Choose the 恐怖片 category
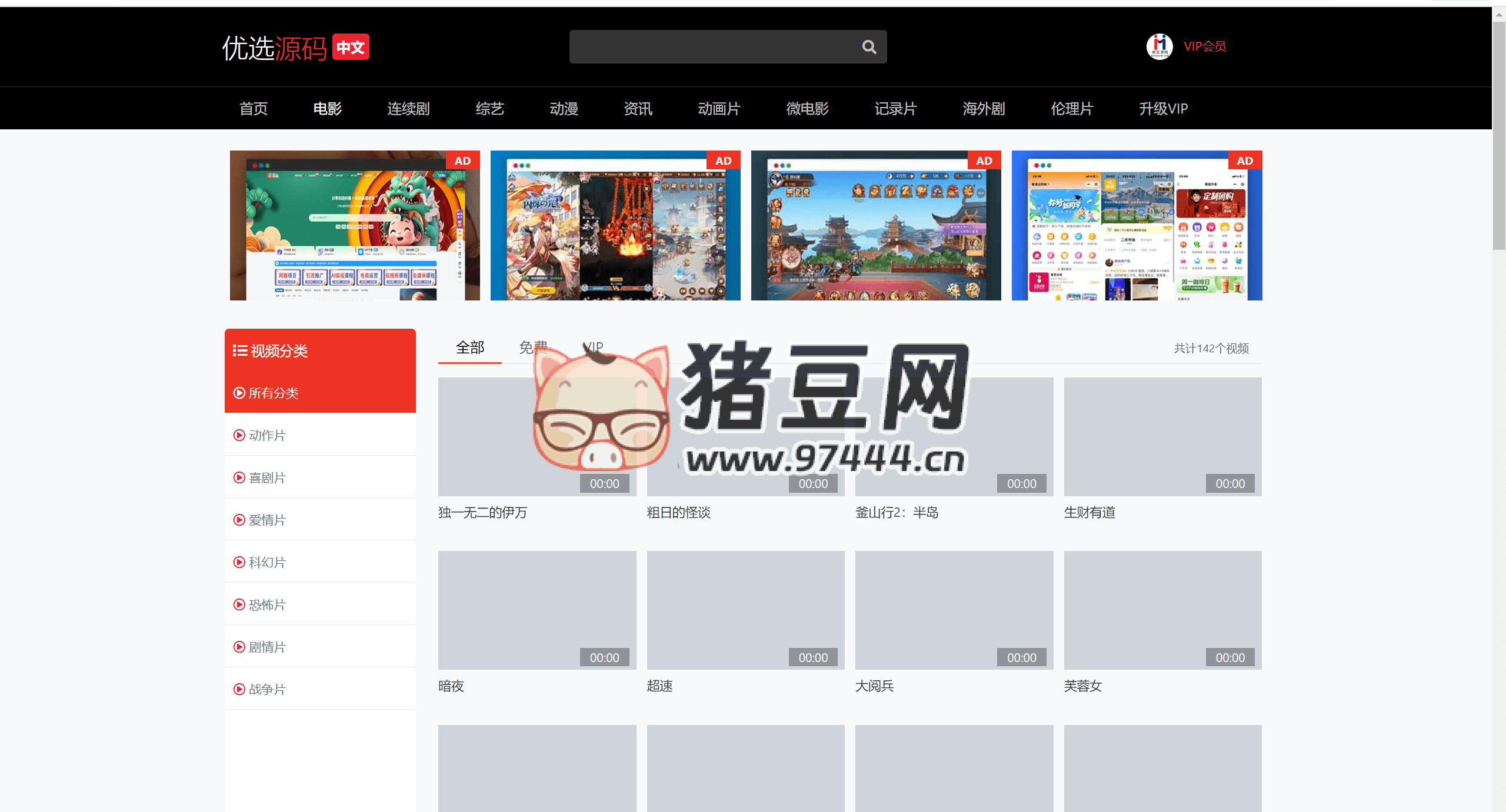This screenshot has height=812, width=1506. (x=267, y=604)
